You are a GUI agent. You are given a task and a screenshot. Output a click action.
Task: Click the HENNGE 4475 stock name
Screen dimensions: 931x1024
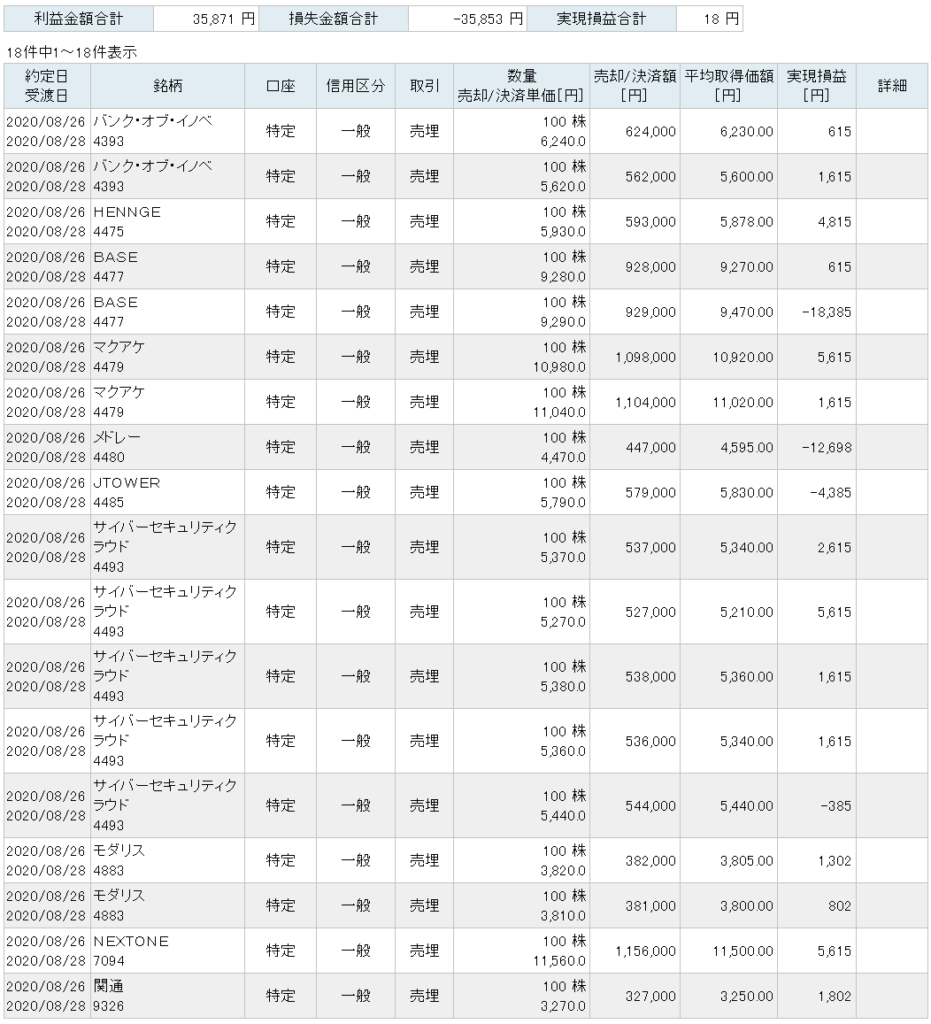[x=127, y=221]
